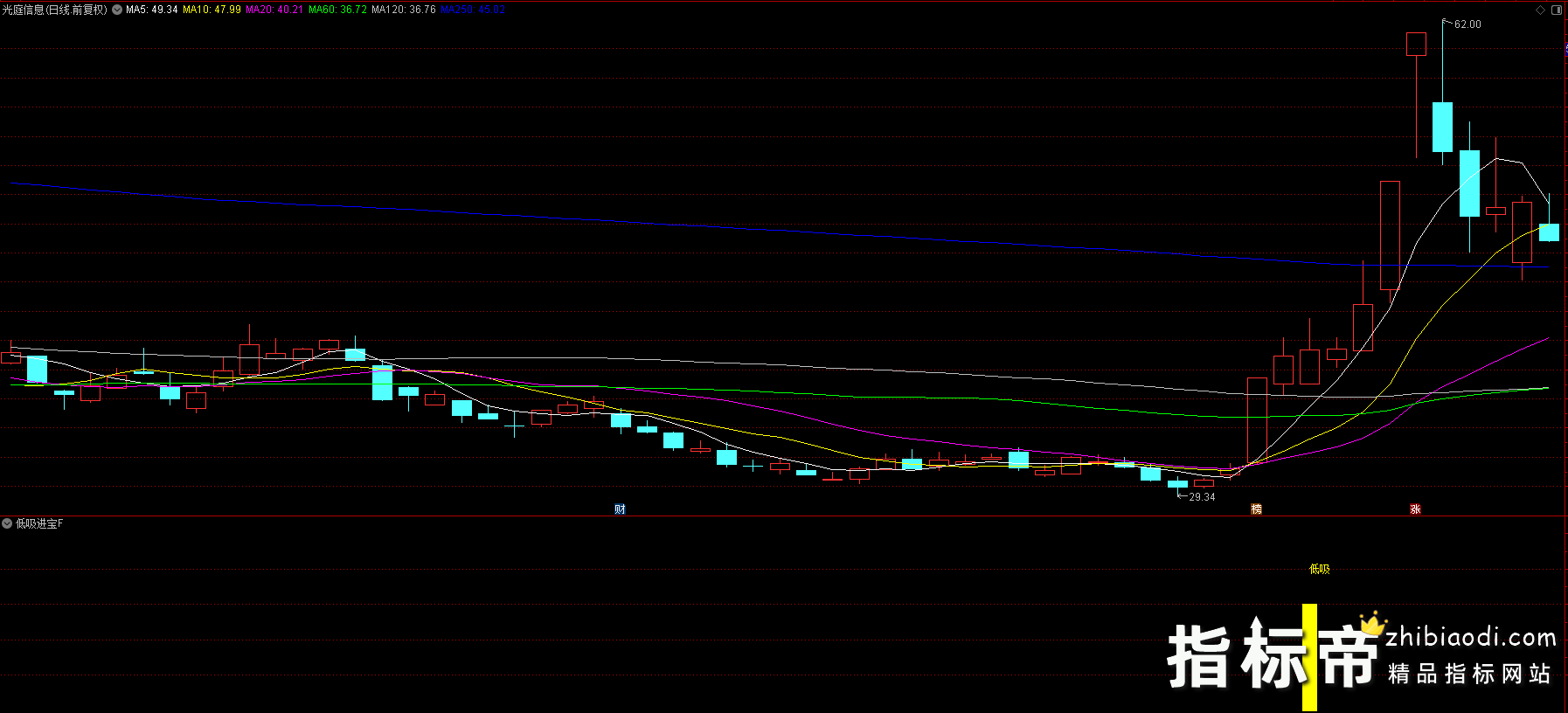Click the MA120: 36.76 label
The image size is (1568, 713).
pos(404,10)
